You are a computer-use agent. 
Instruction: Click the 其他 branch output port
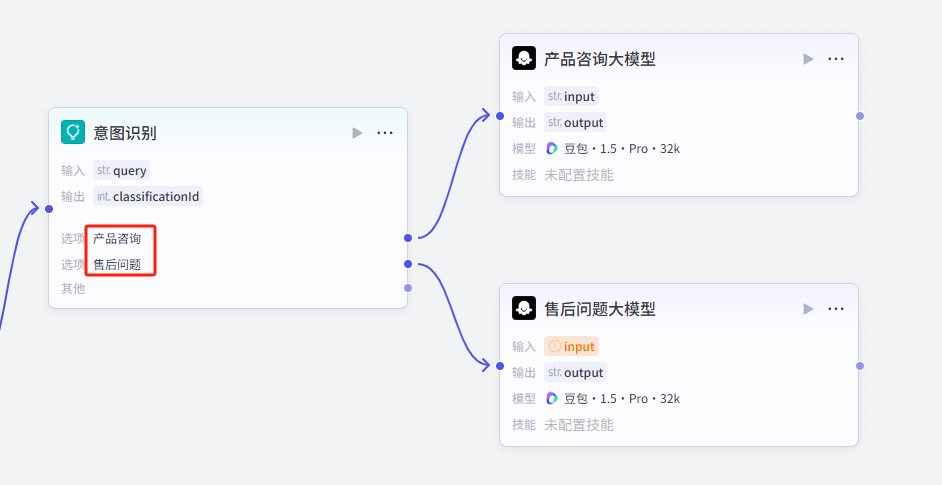407,288
